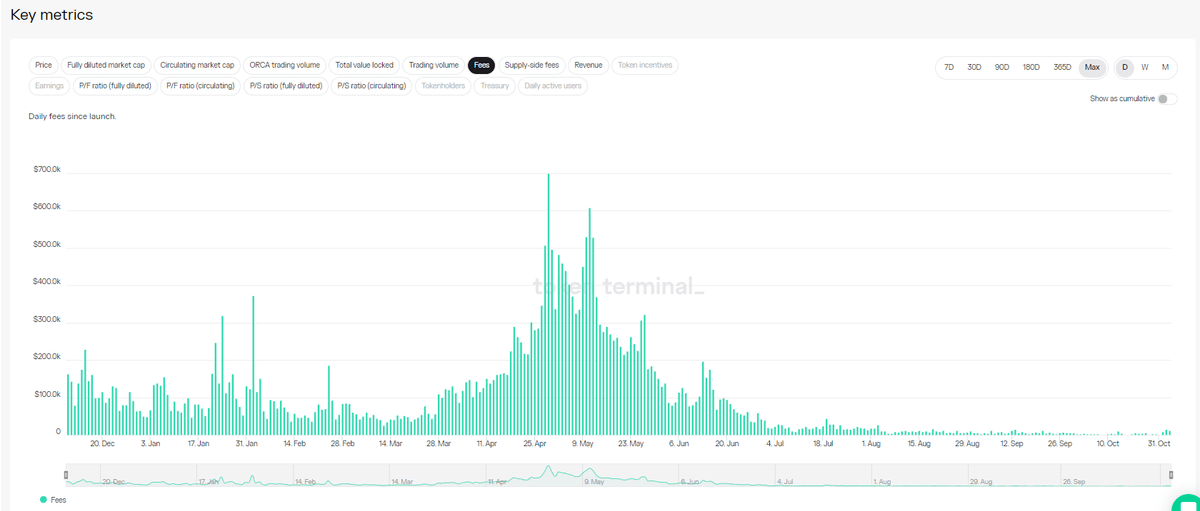Open Supply-side fees metric
Viewport: 1200px width, 511px height.
click(531, 65)
